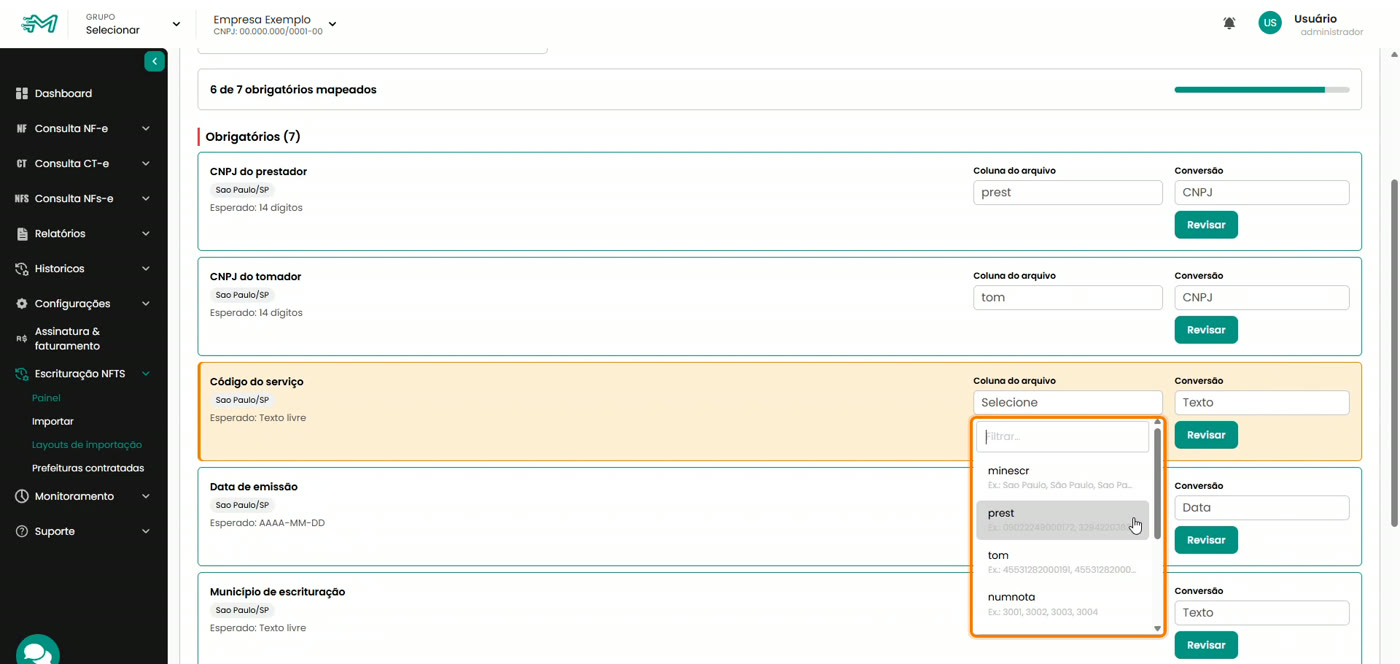
Task: Select the prest column option
Action: pyautogui.click(x=1062, y=520)
